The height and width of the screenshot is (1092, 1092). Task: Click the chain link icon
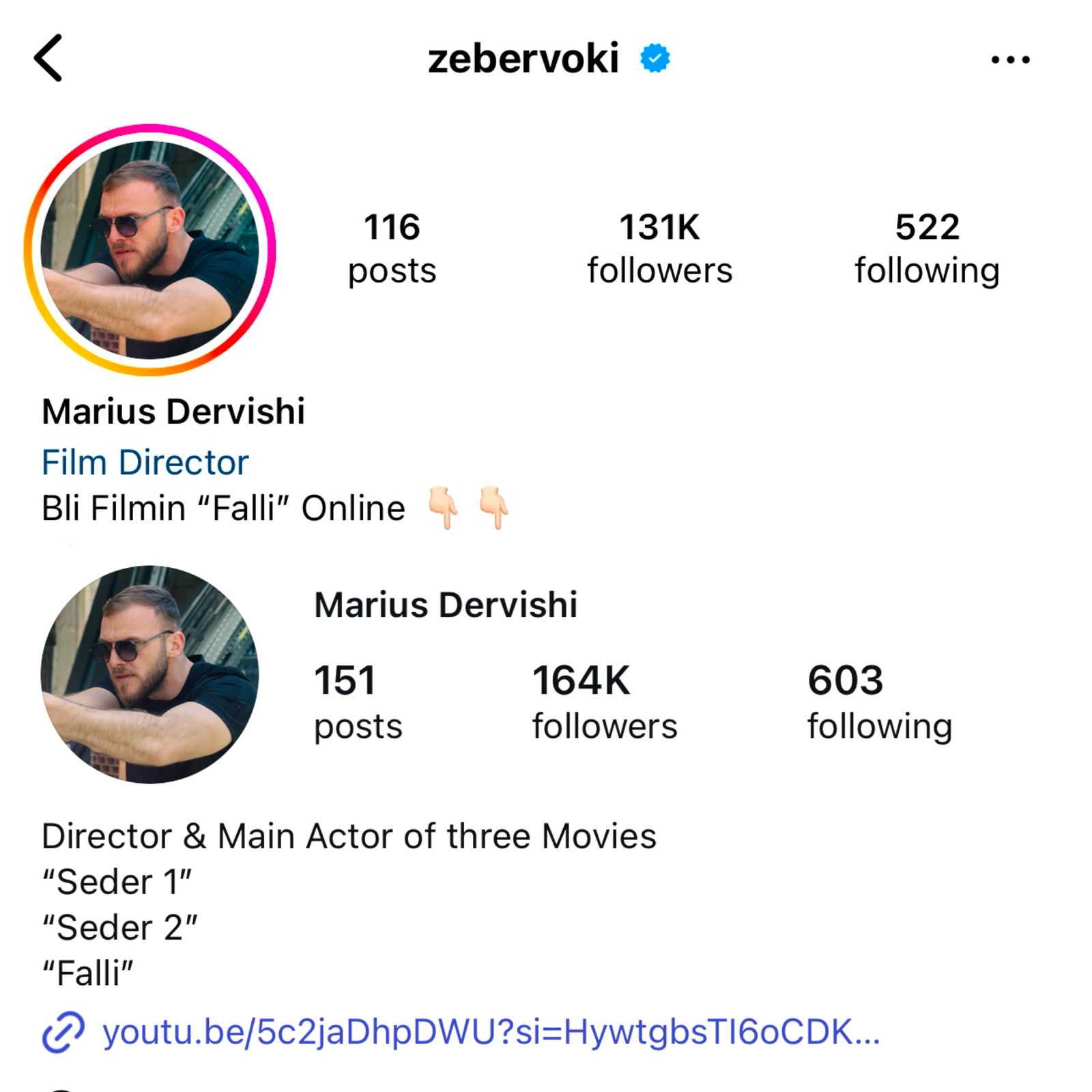(x=63, y=1032)
